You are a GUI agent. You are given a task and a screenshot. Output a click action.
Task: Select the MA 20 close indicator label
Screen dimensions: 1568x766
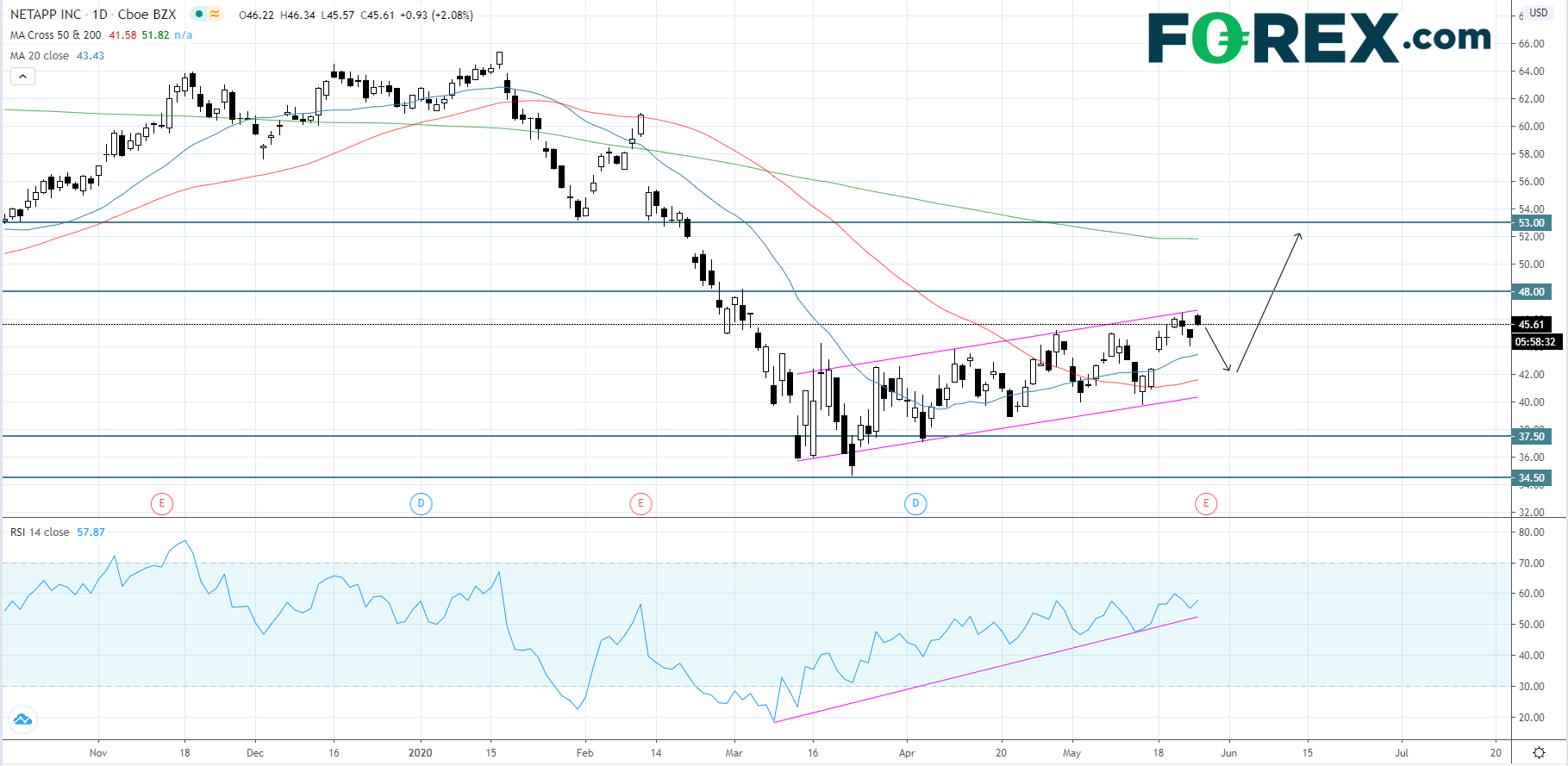click(x=40, y=56)
